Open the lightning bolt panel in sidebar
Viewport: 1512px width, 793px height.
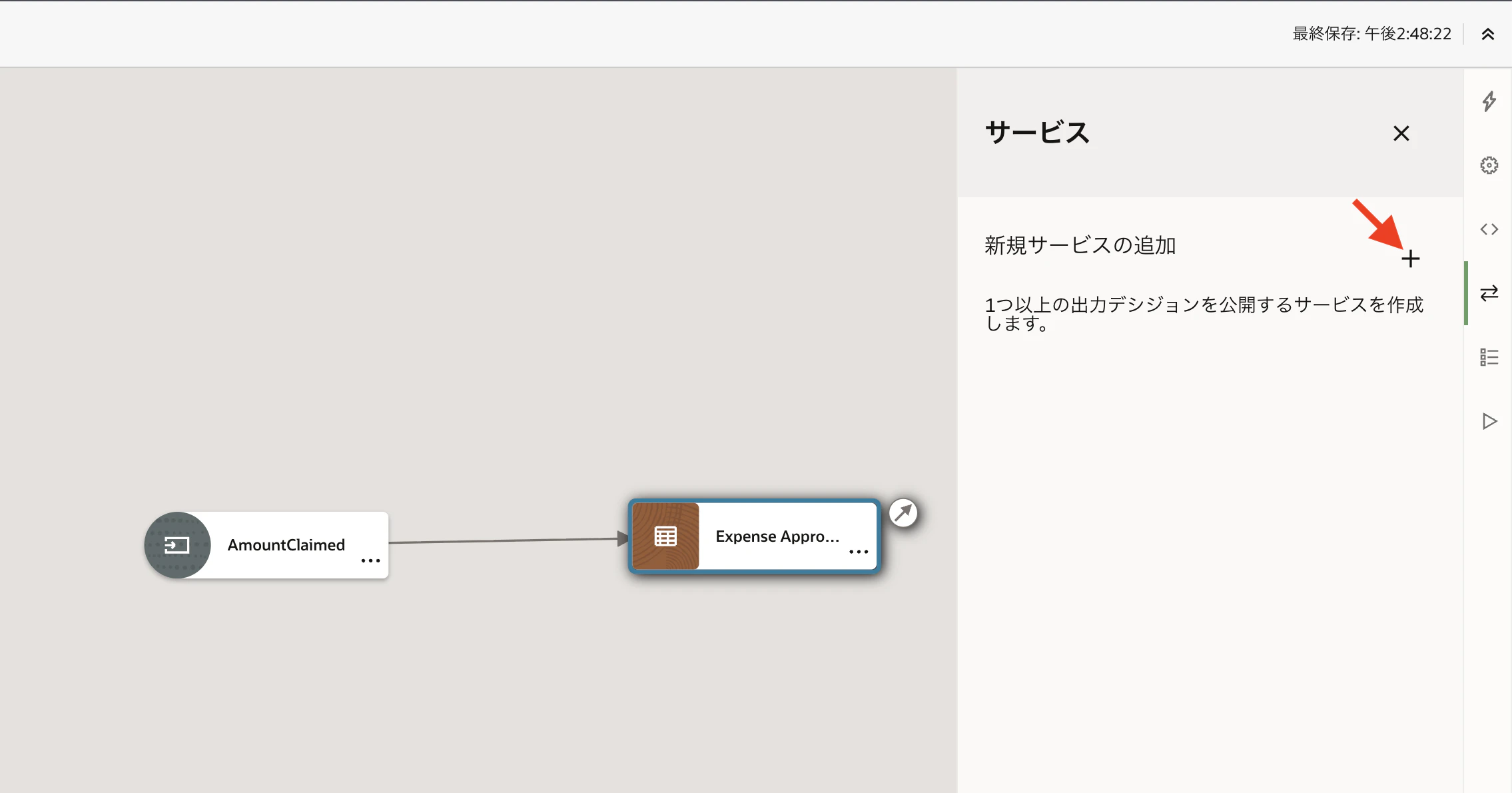click(x=1489, y=101)
